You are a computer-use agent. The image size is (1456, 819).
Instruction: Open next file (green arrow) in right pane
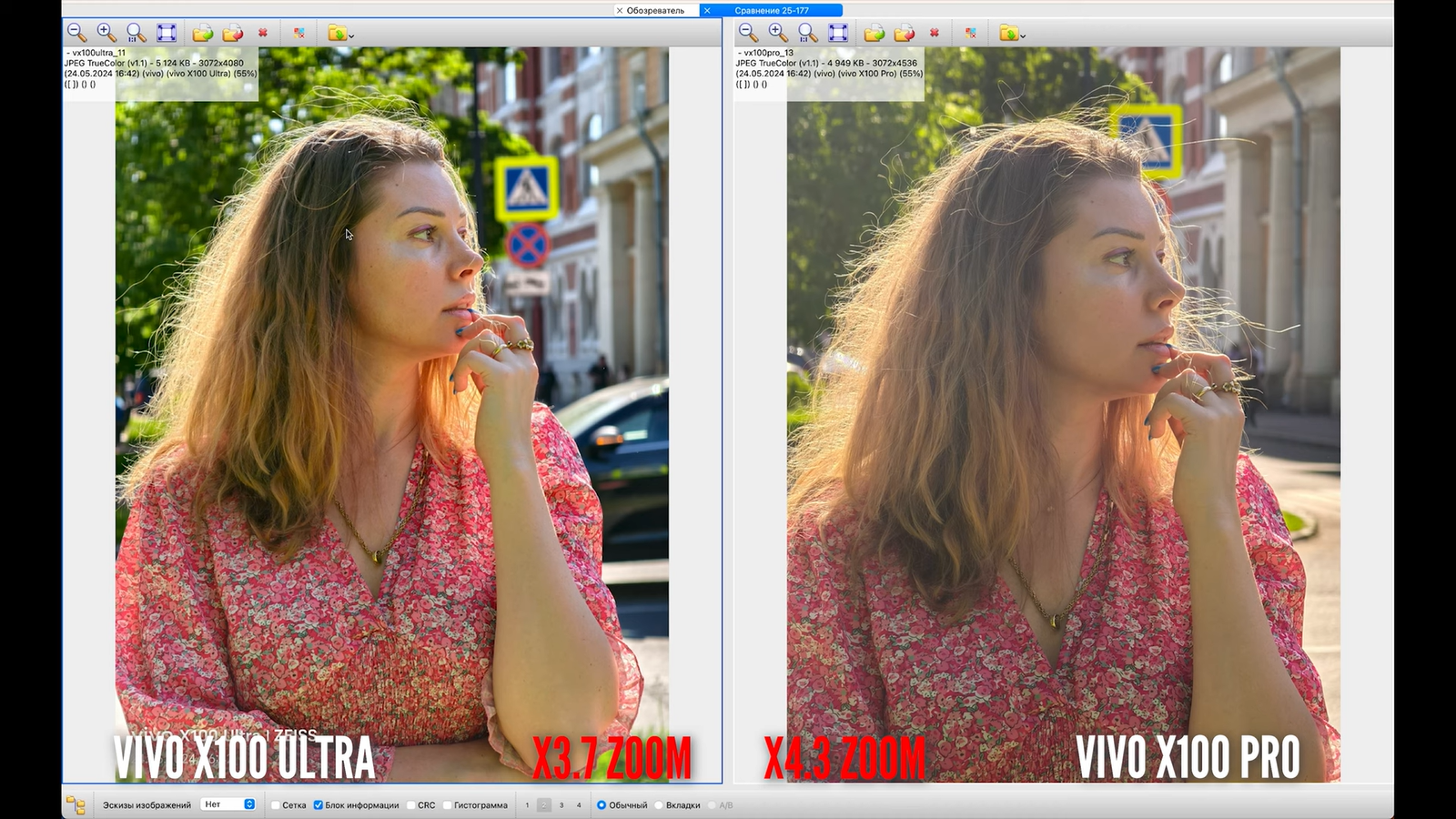(x=875, y=33)
